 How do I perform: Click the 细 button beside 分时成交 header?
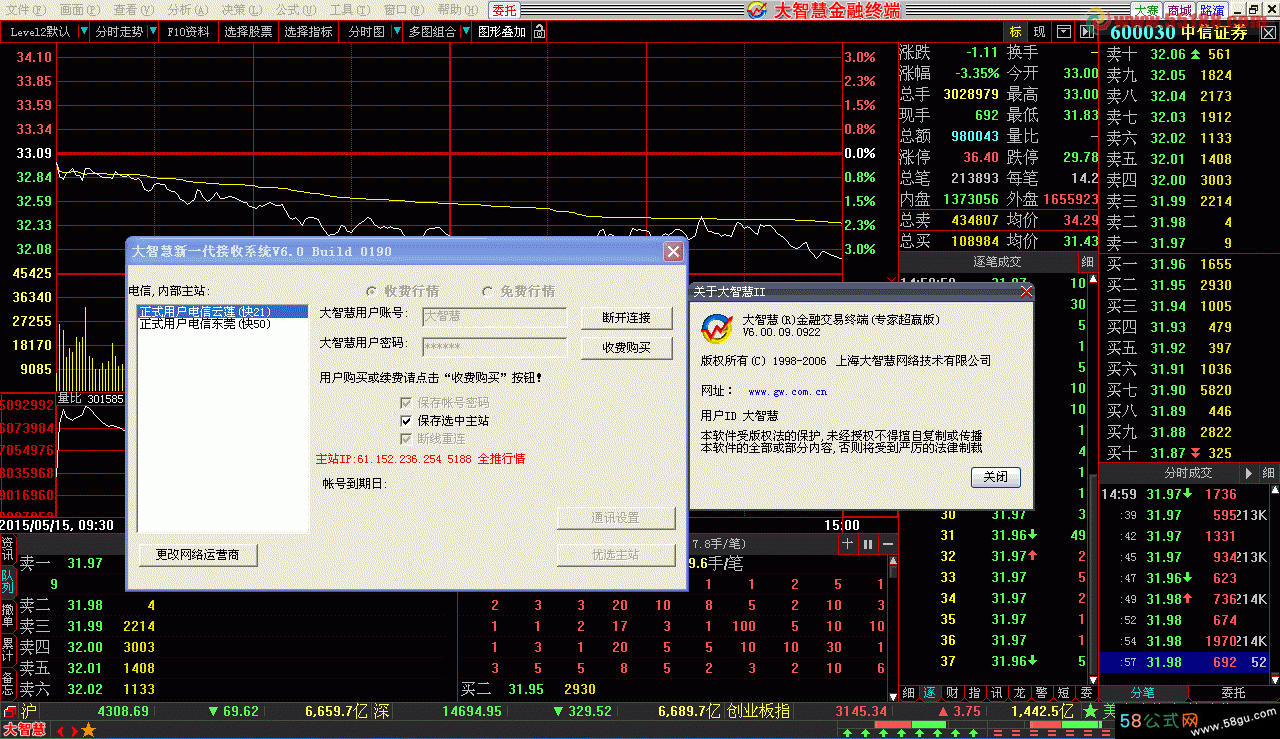(x=1269, y=473)
